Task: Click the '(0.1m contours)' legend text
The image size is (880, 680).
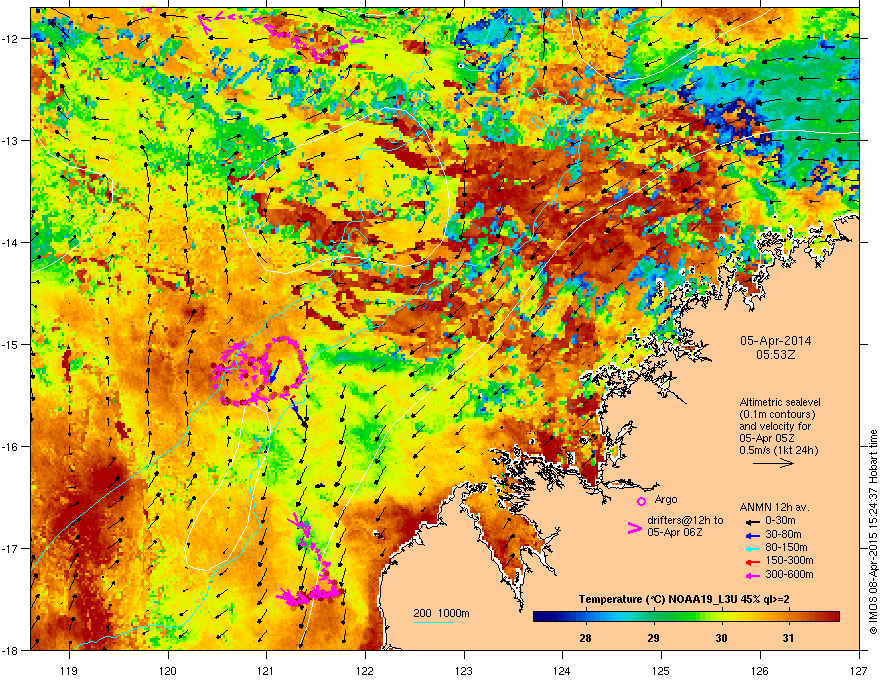Action: pyautogui.click(x=777, y=415)
